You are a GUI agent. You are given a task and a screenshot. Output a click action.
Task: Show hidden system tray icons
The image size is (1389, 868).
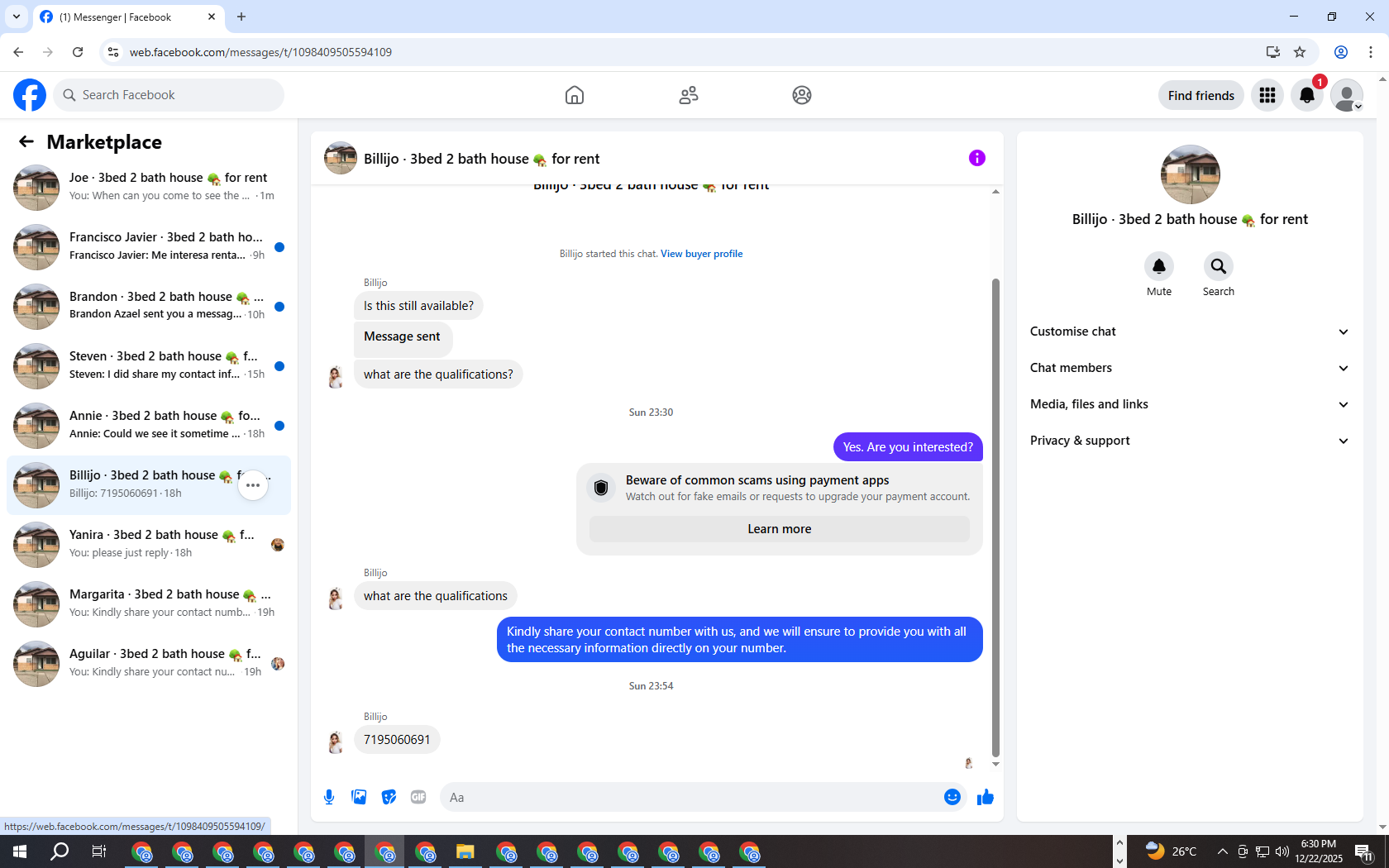coord(1222,851)
